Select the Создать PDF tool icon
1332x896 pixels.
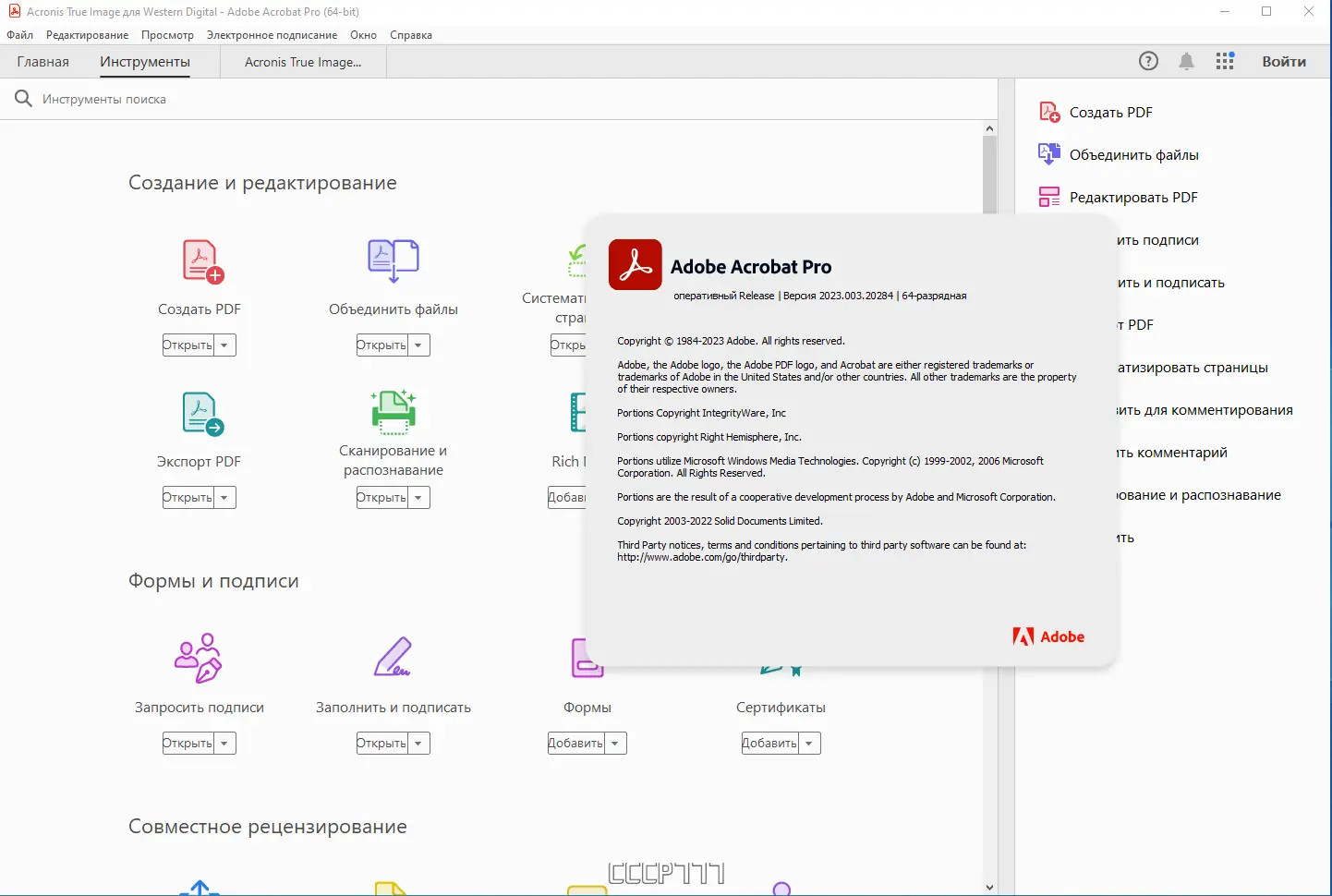[200, 260]
